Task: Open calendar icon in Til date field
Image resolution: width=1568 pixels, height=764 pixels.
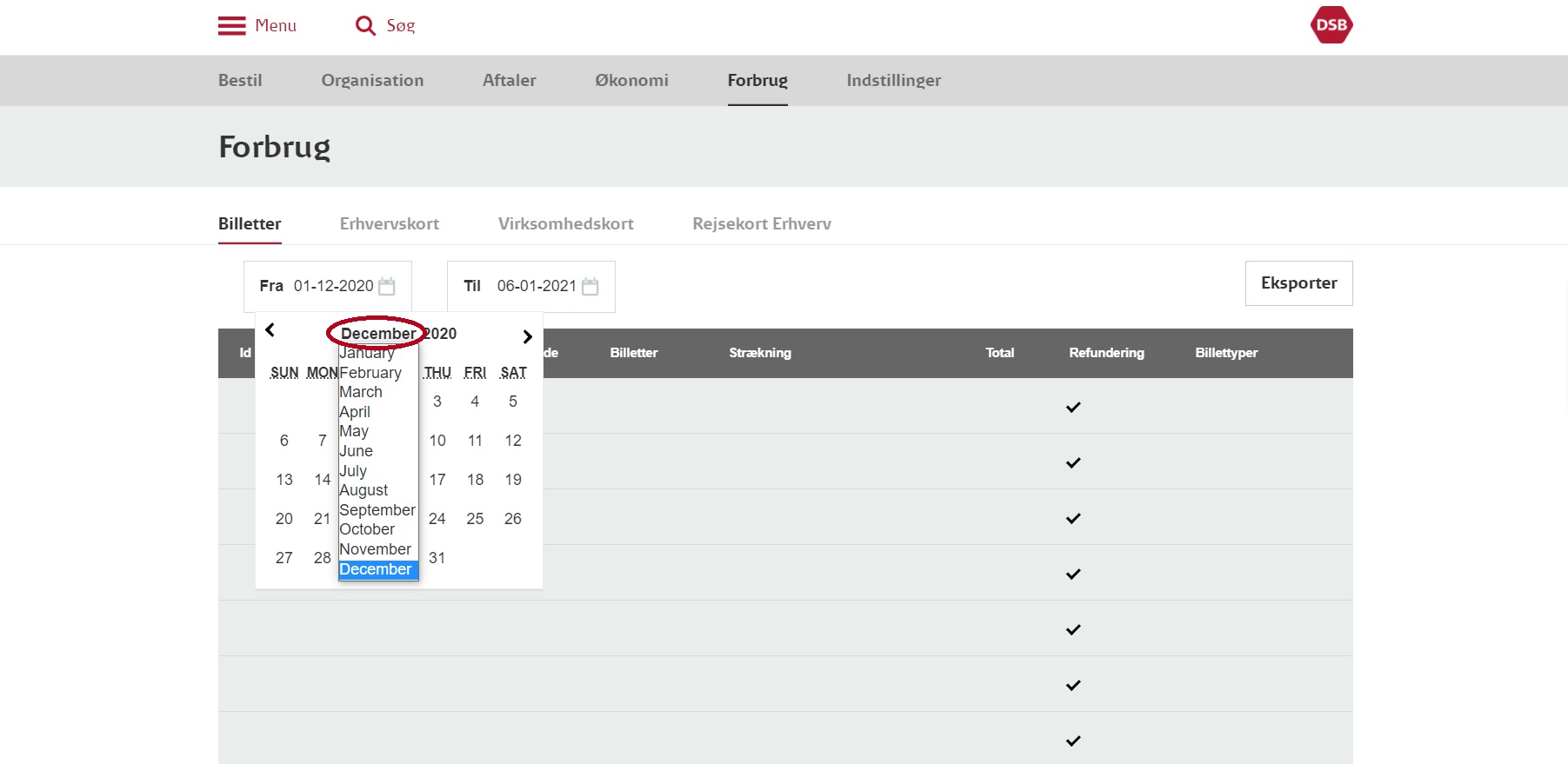Action: [x=591, y=286]
